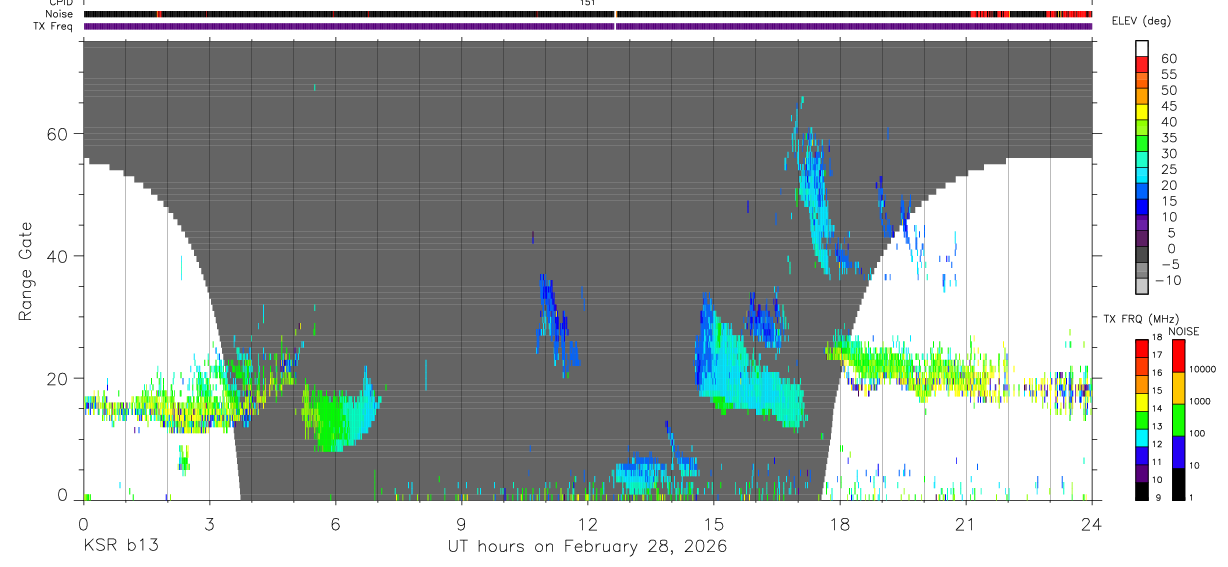
Task: Click the green NOISE band near 100
Action: pyautogui.click(x=1180, y=420)
